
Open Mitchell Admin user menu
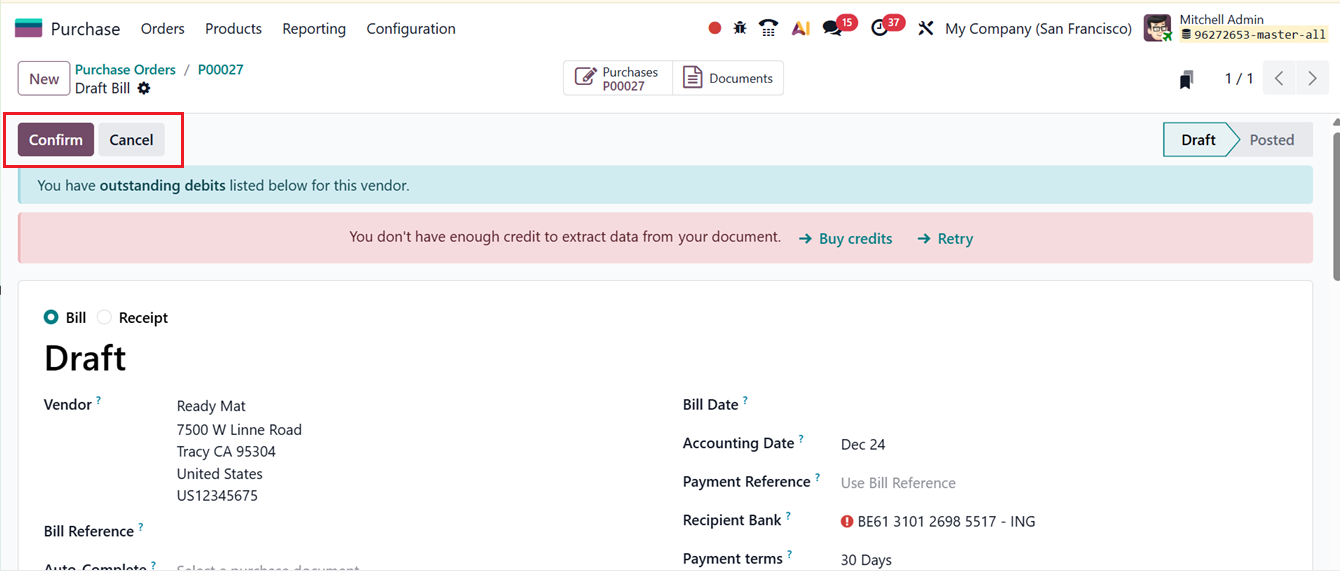[1235, 28]
